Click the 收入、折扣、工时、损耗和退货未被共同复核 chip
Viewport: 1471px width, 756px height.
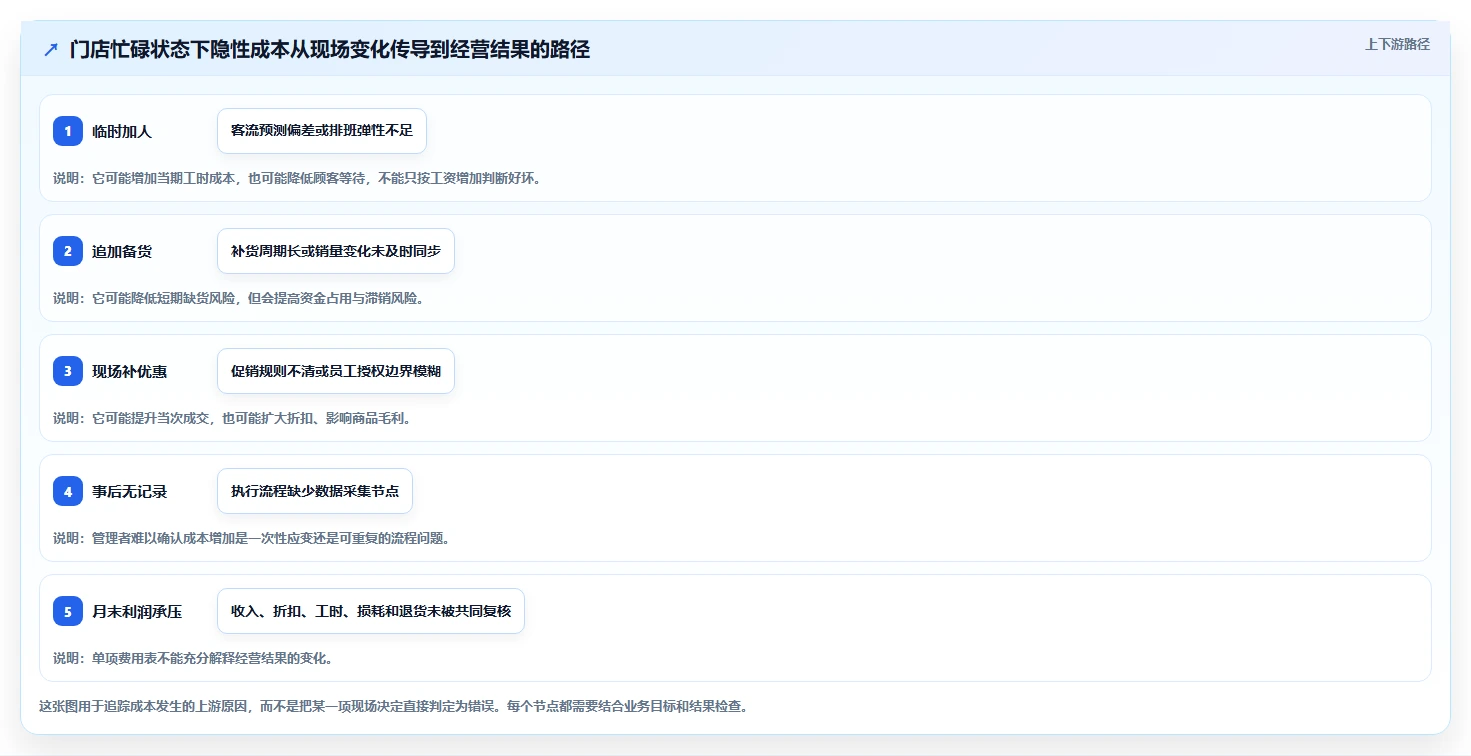(x=371, y=611)
